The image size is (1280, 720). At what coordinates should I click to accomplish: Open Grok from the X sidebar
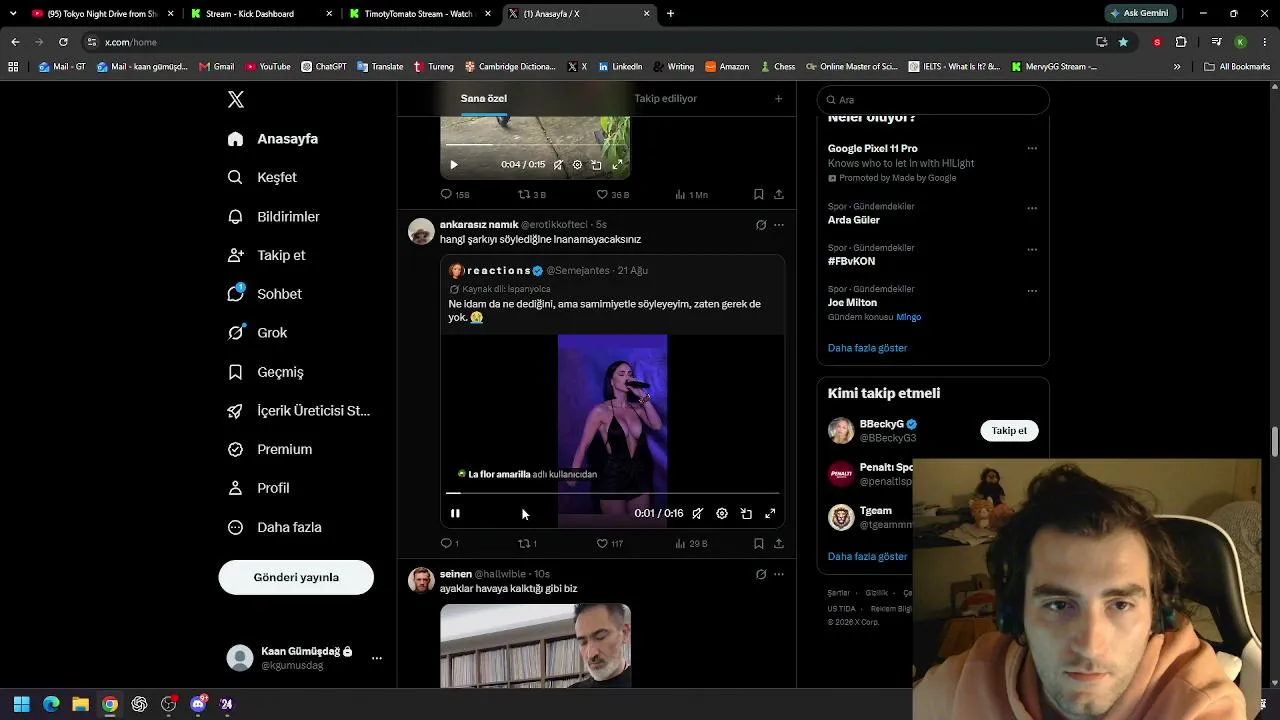[257, 333]
